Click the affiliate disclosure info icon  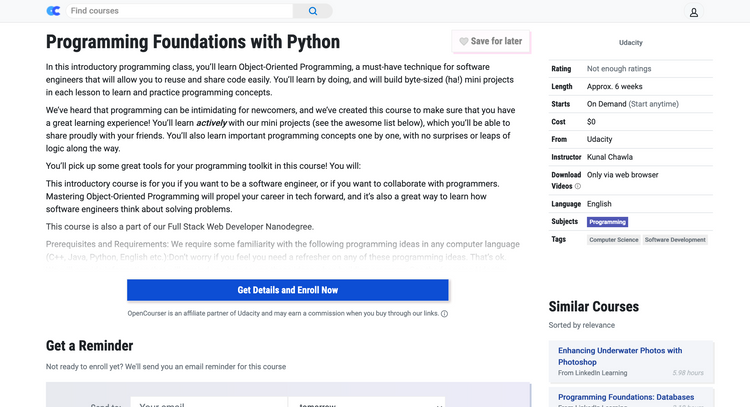(x=444, y=313)
